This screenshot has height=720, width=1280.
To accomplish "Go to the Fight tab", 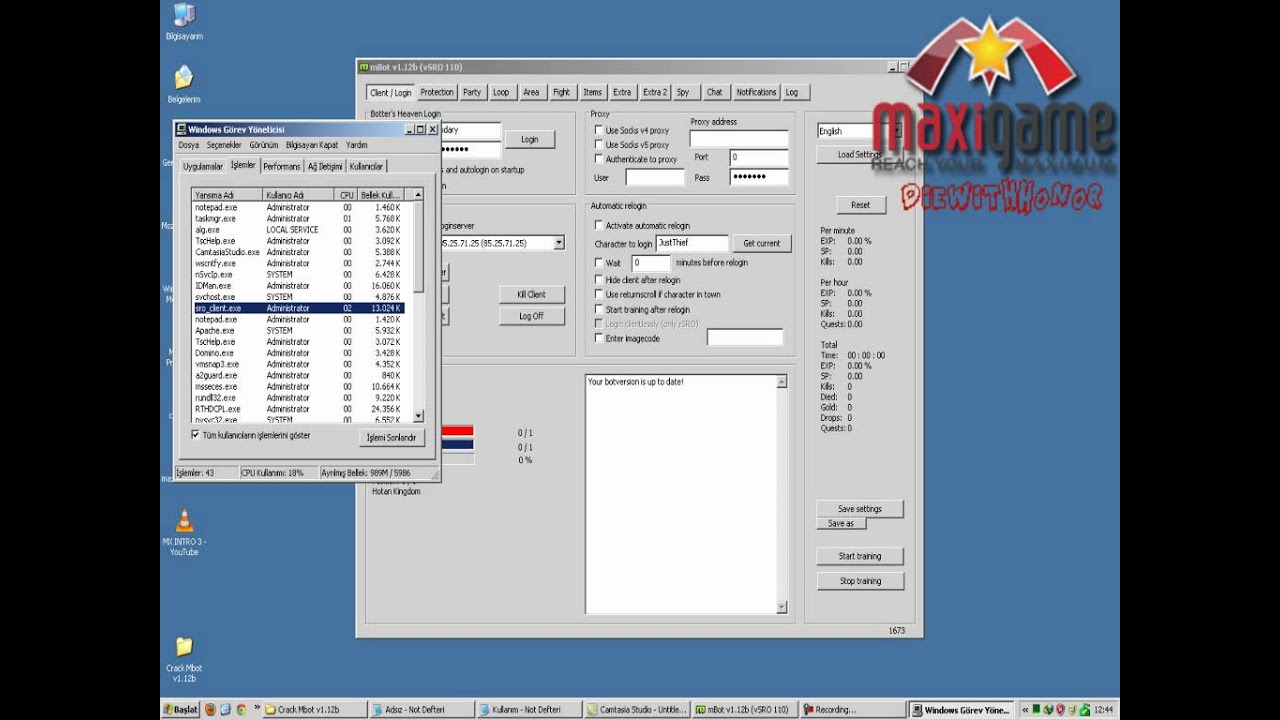I will click(x=561, y=92).
